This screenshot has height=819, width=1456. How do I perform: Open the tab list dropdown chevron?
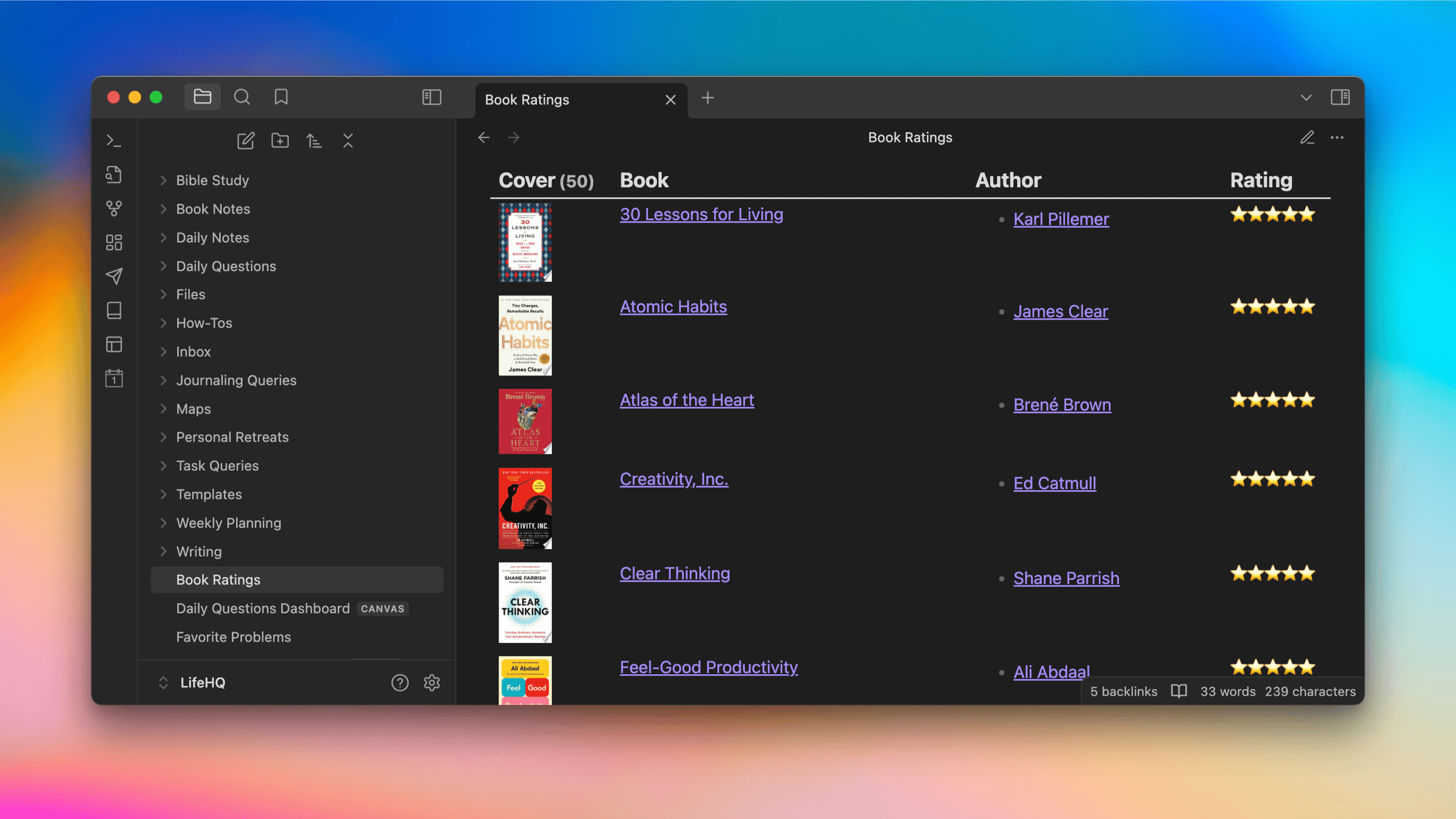click(1306, 98)
